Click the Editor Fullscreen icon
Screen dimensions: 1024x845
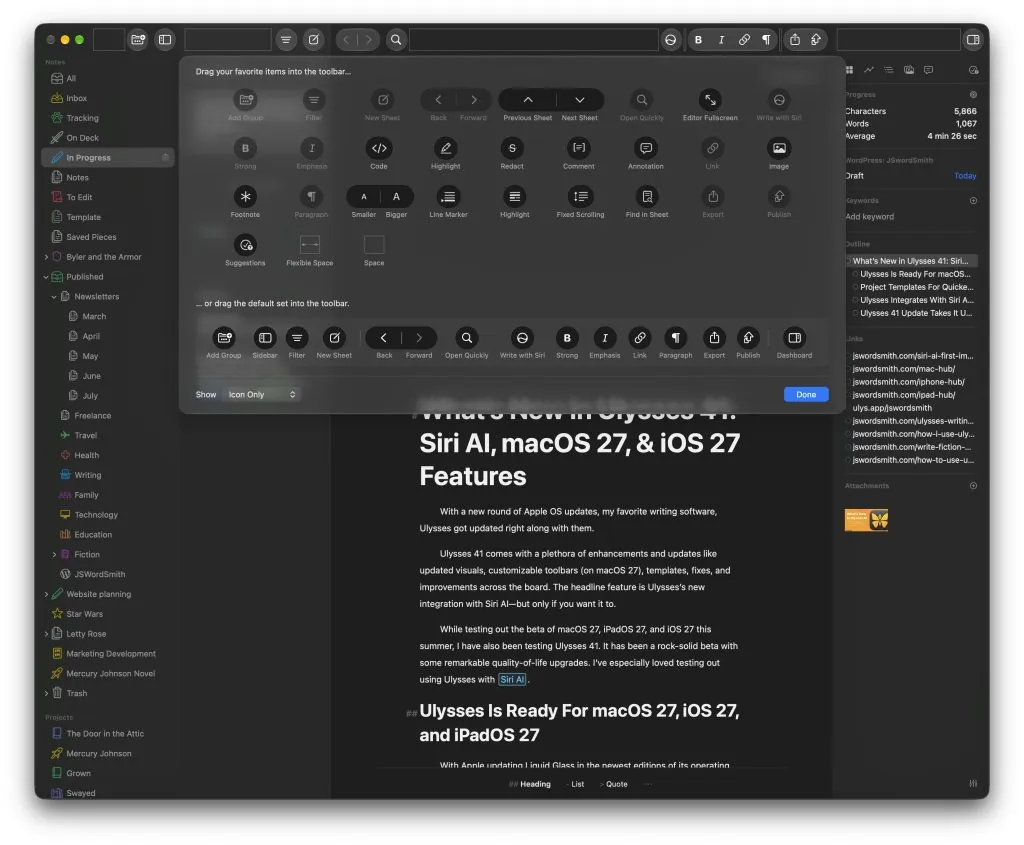coord(710,100)
